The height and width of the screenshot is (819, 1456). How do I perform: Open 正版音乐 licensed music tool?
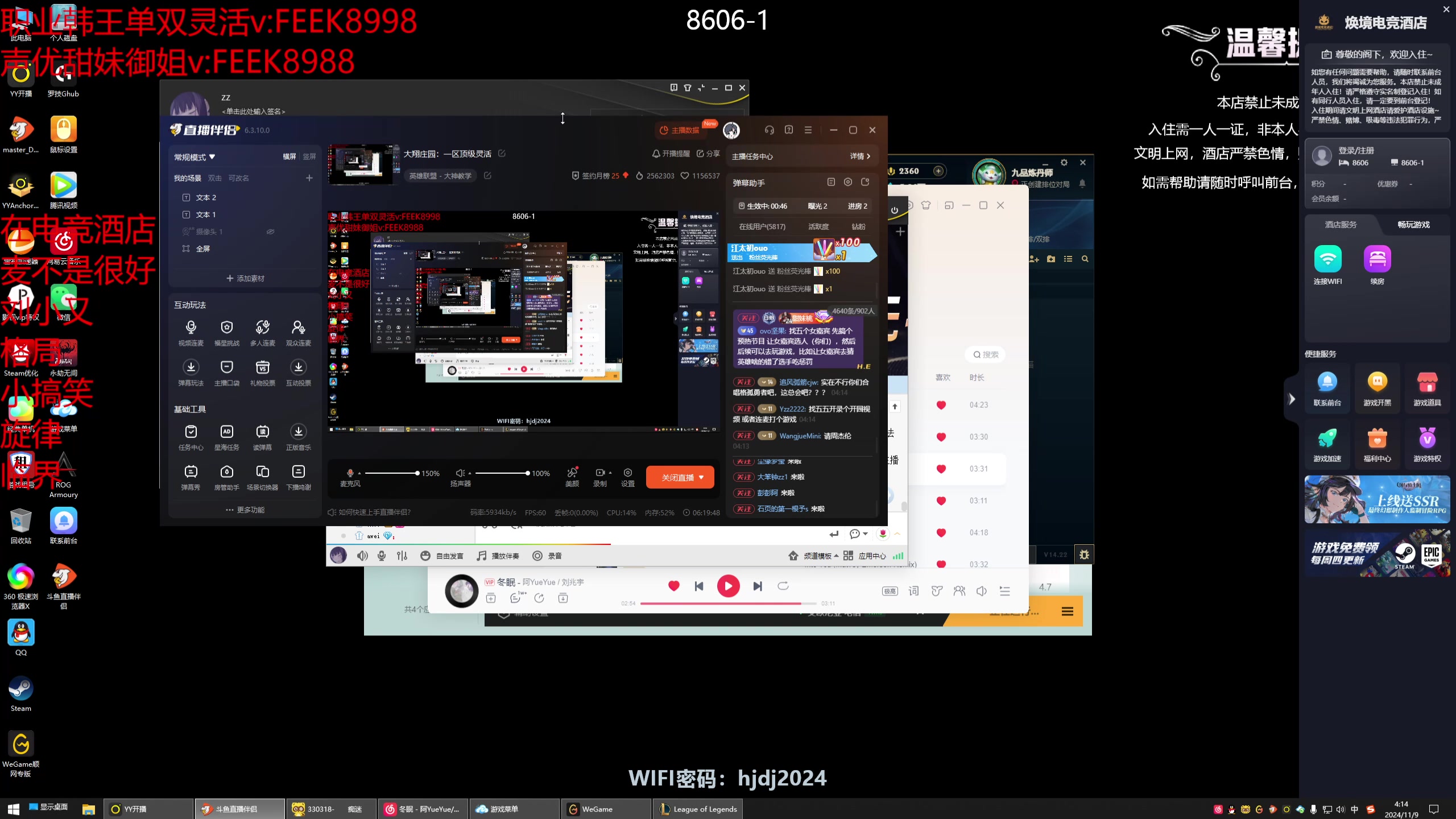click(298, 437)
